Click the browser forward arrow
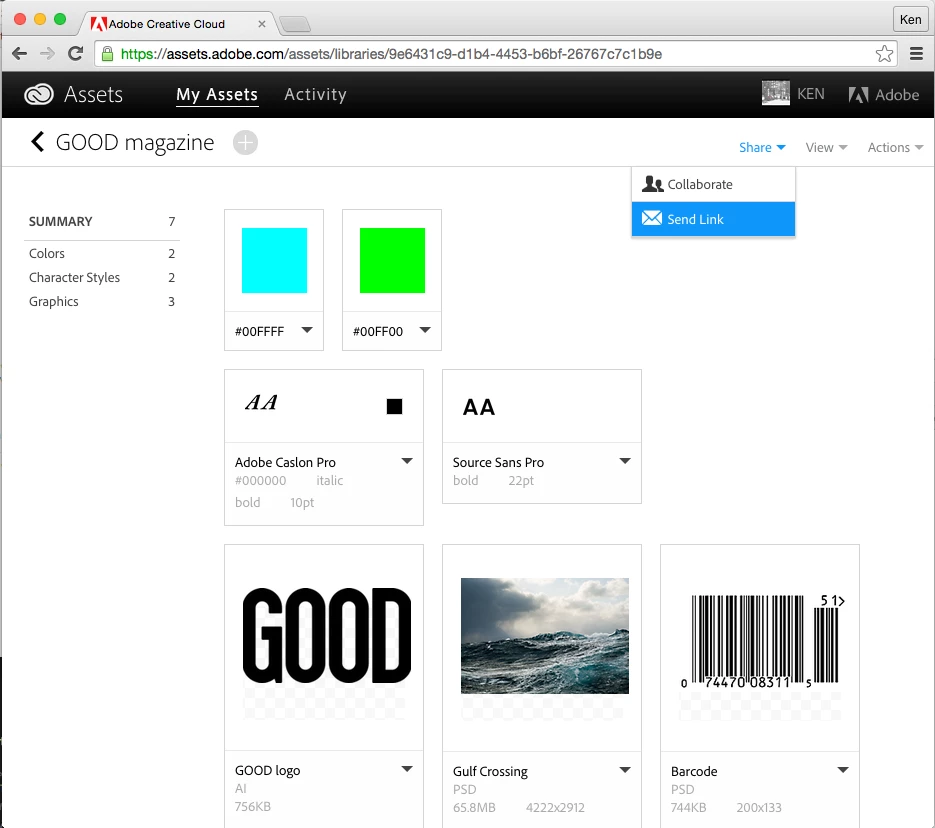 47,54
